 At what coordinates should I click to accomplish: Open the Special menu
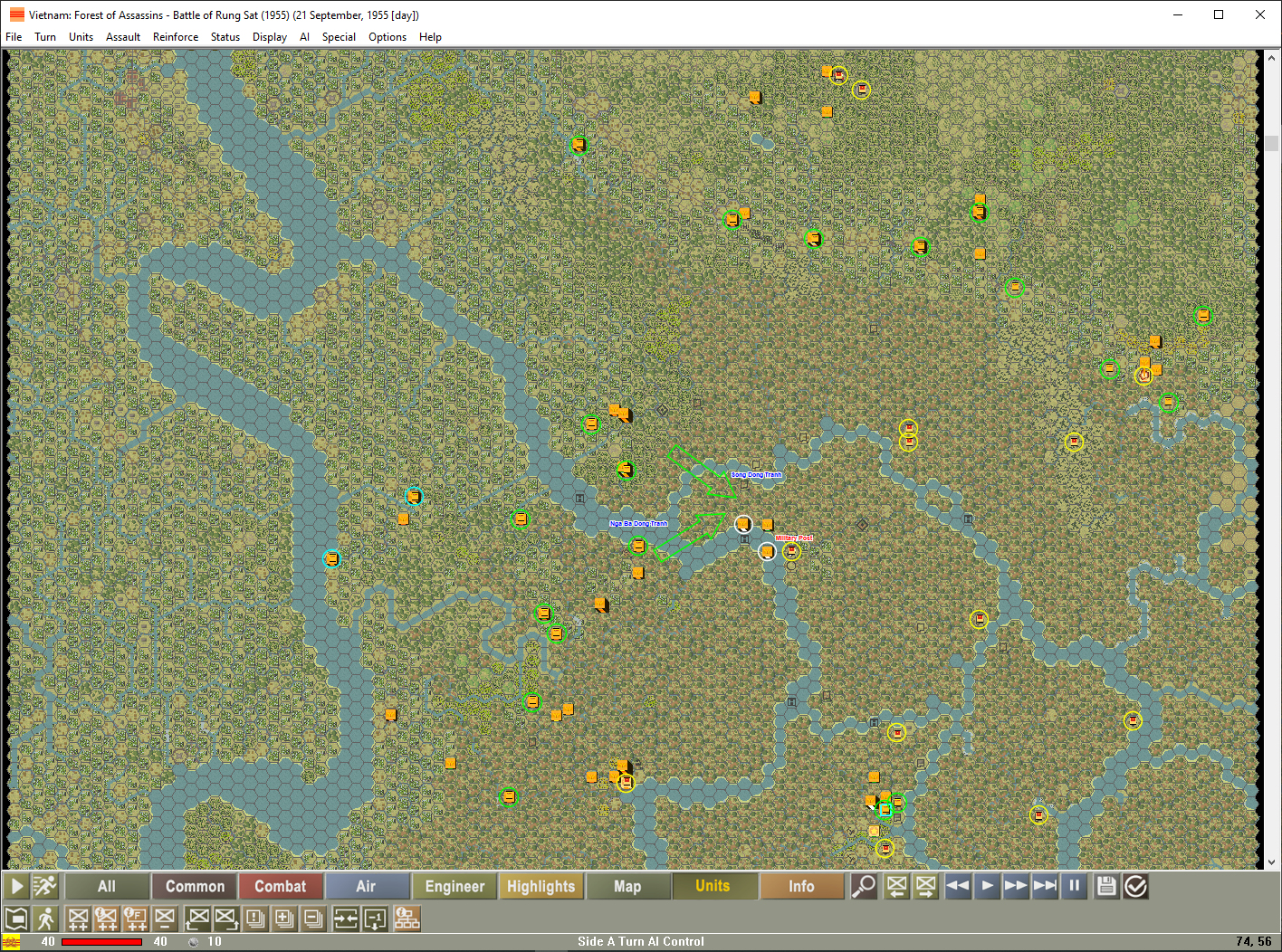pyautogui.click(x=339, y=37)
